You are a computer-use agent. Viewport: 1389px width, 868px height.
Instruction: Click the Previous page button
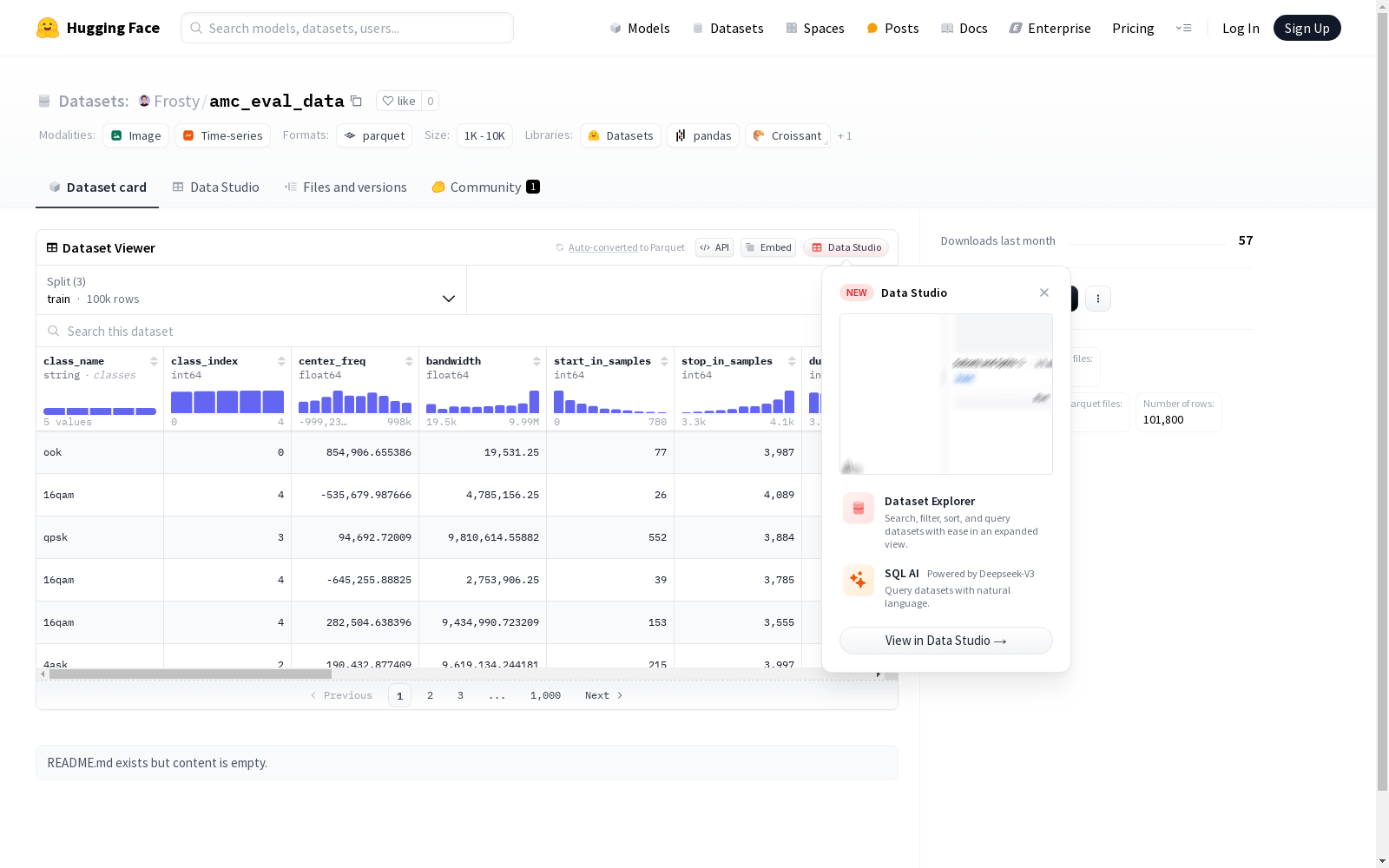tap(341, 695)
